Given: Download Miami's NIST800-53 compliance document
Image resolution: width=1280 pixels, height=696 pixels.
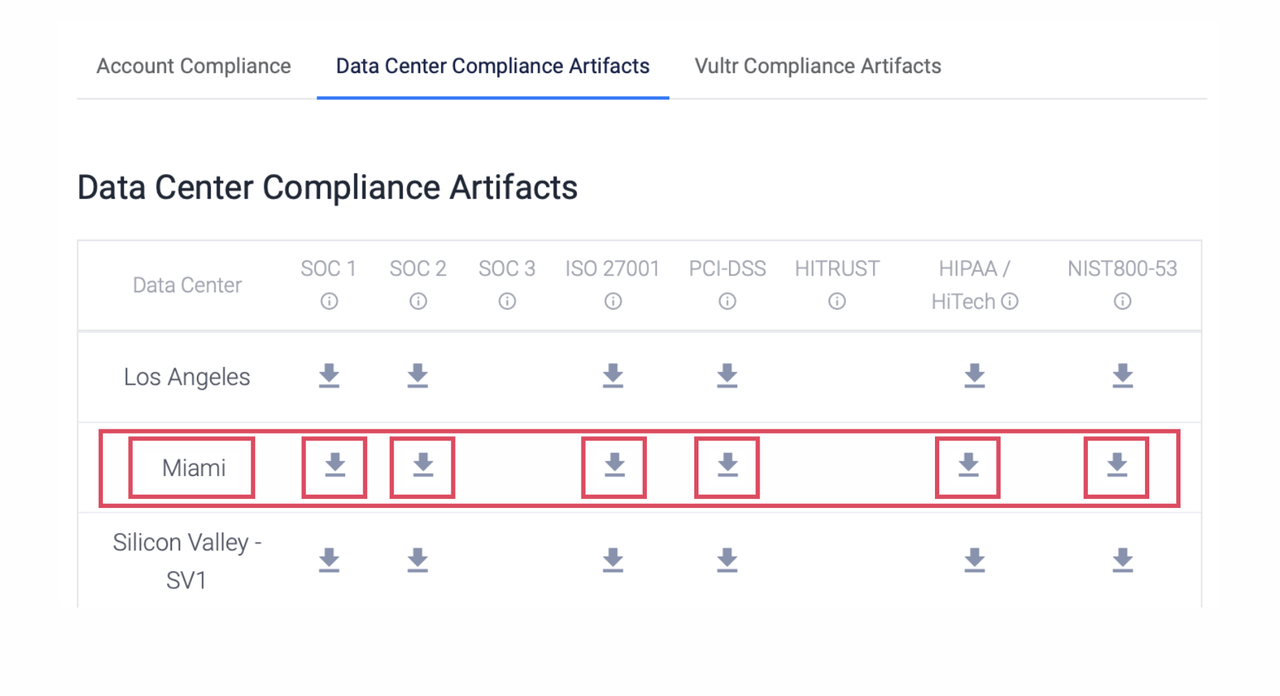Looking at the screenshot, I should [x=1114, y=465].
